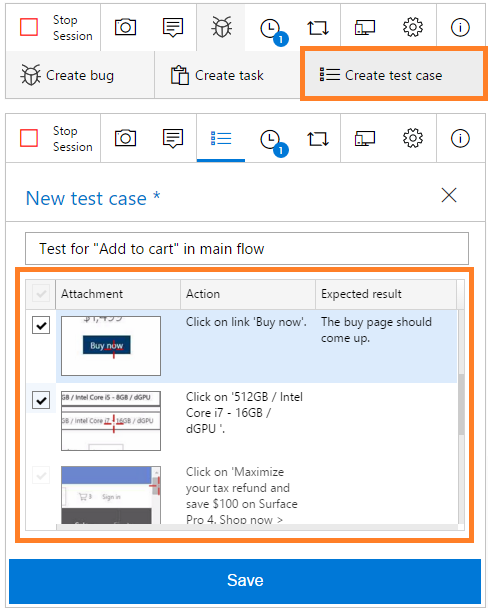Open the Sign in page screenshot thumbnail
Viewport: 491px width, 612px height.
(x=111, y=495)
